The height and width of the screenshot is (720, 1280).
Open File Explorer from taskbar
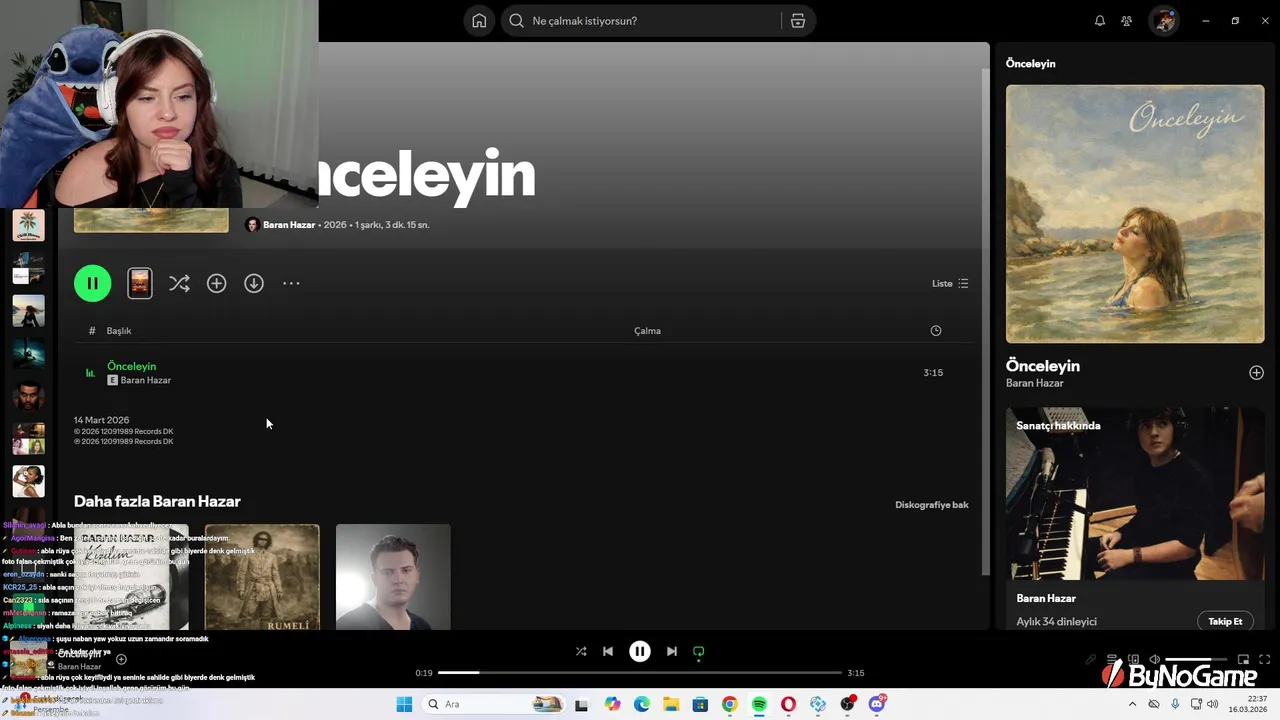(671, 704)
